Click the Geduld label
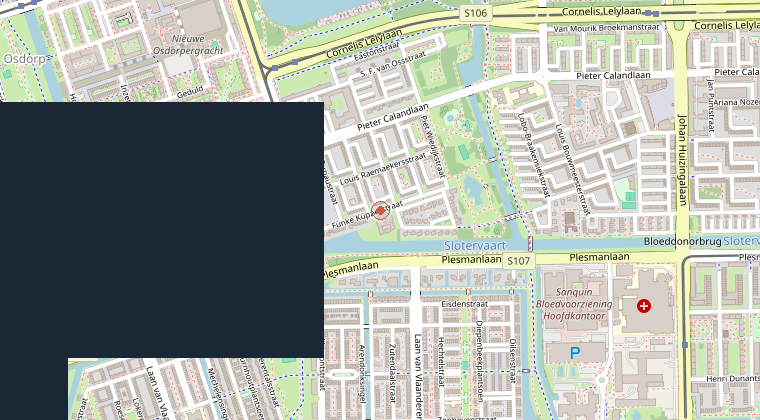The image size is (760, 420). (x=190, y=92)
